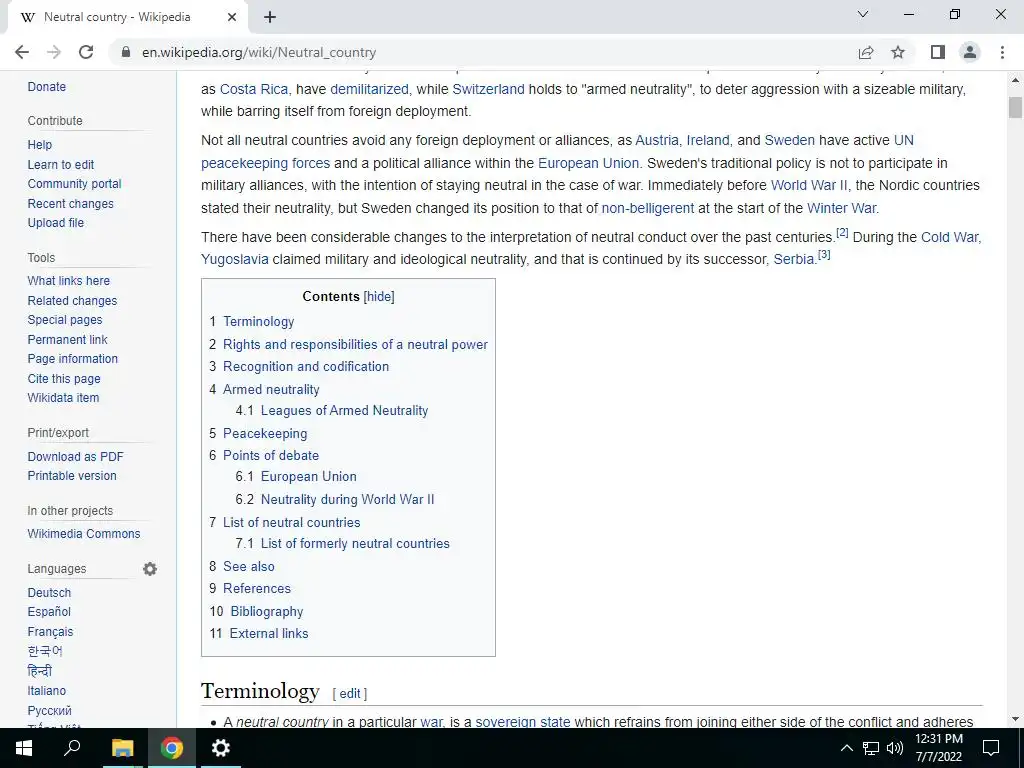Viewport: 1024px width, 768px height.
Task: Close the Neutral country tab
Action: pyautogui.click(x=232, y=18)
